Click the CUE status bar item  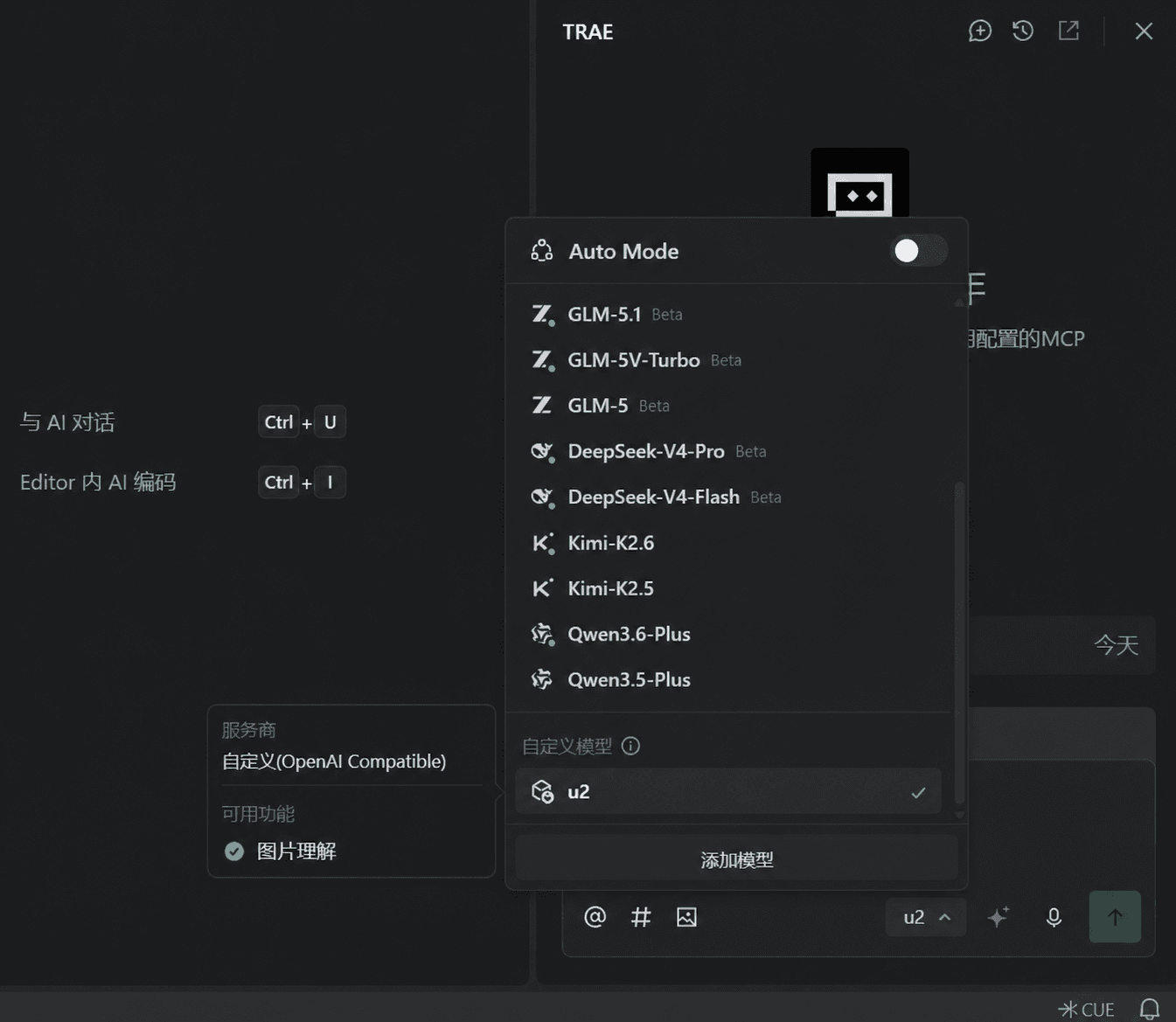tap(1086, 1010)
